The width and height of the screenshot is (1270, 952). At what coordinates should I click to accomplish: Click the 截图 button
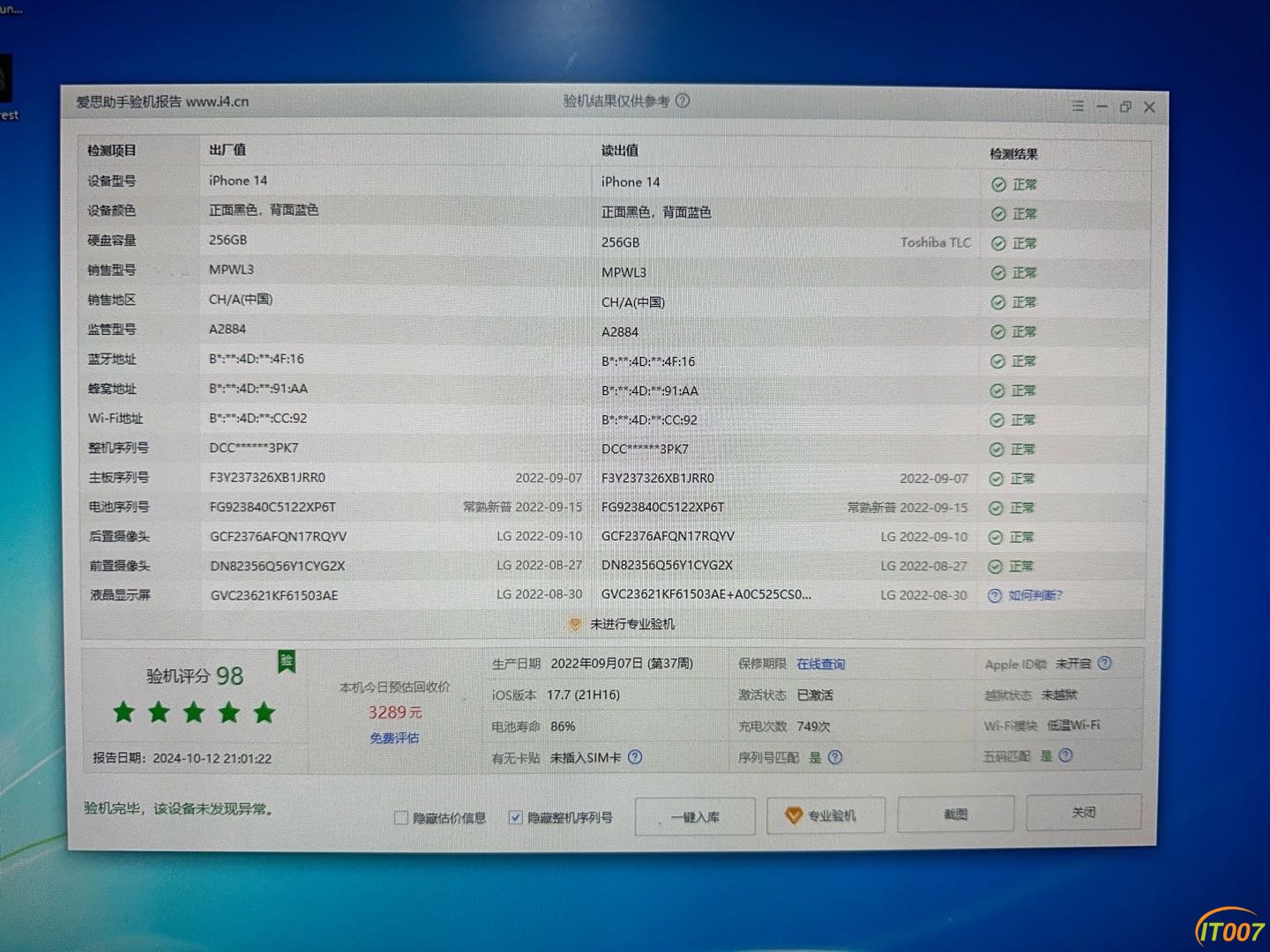(x=955, y=814)
